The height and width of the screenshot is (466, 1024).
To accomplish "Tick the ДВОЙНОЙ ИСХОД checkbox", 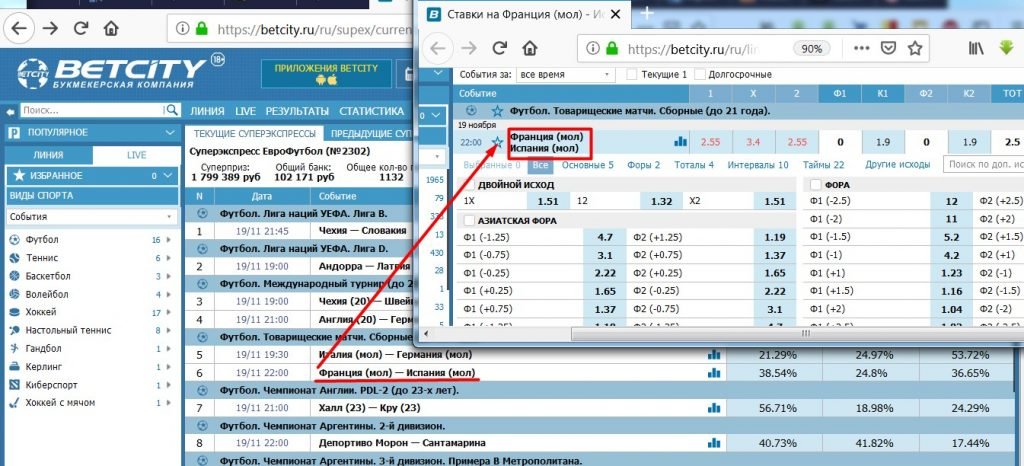I will tap(469, 185).
